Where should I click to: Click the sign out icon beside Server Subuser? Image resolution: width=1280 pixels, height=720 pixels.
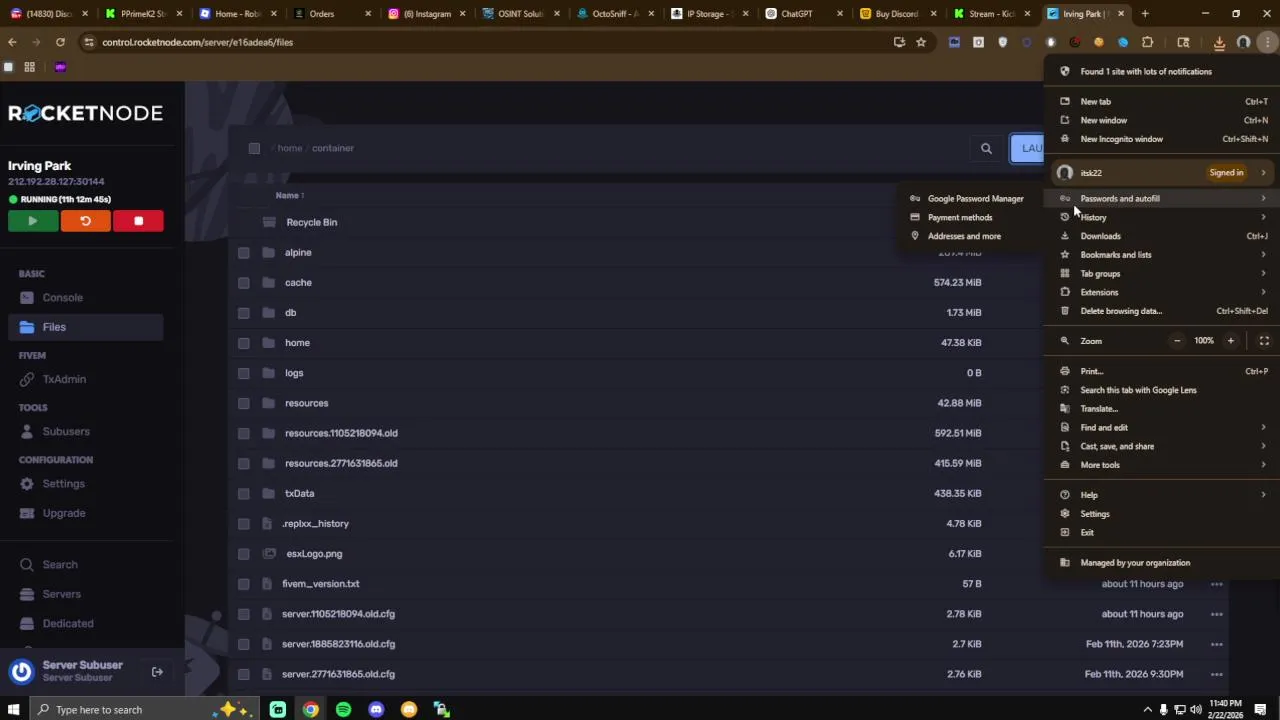tap(157, 672)
